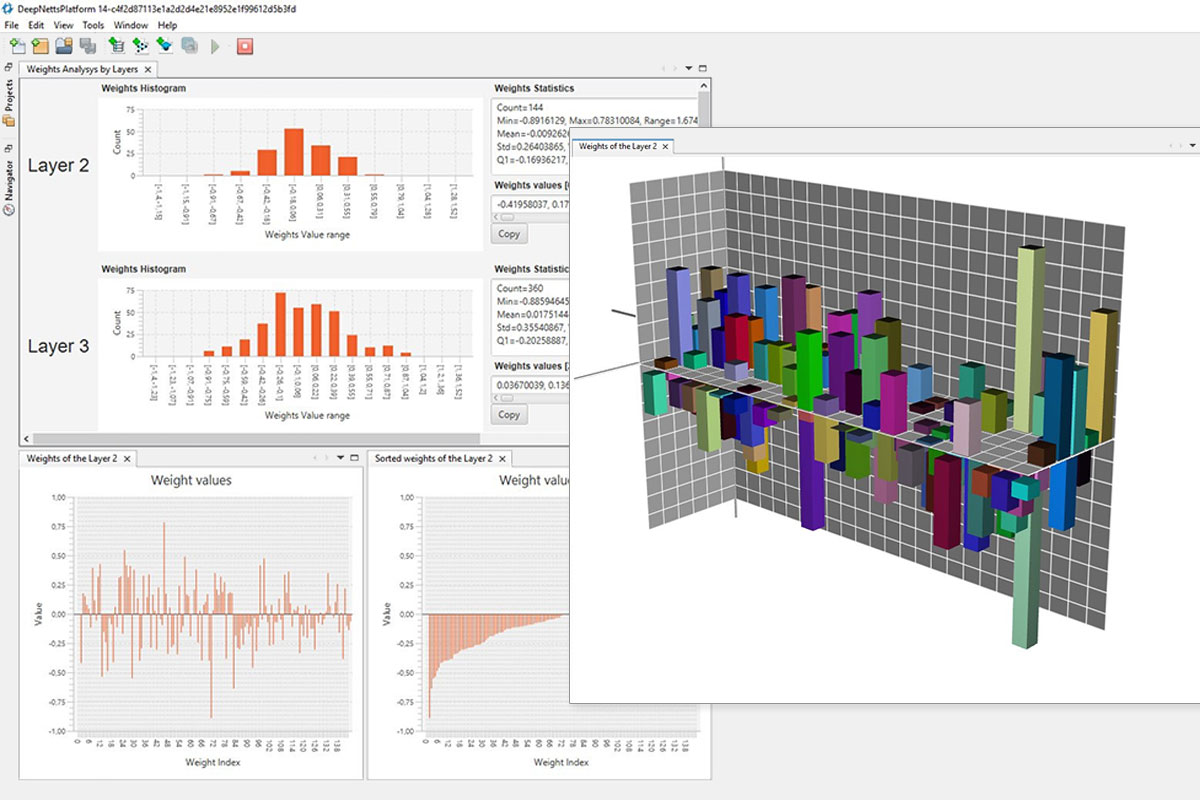Screen dimensions: 1200x800
Task: Close the Weights Analysys by Layers tab
Action: tap(148, 69)
